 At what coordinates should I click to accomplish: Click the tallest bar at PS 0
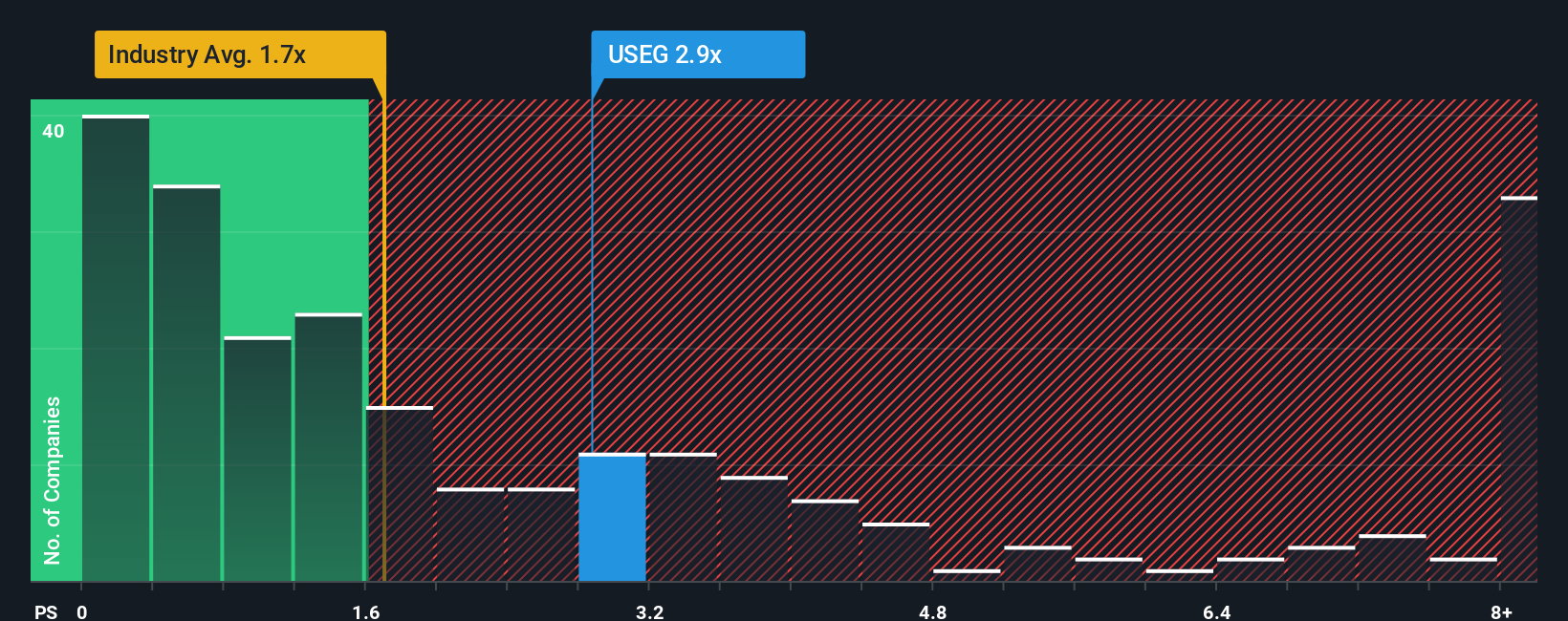[x=116, y=348]
